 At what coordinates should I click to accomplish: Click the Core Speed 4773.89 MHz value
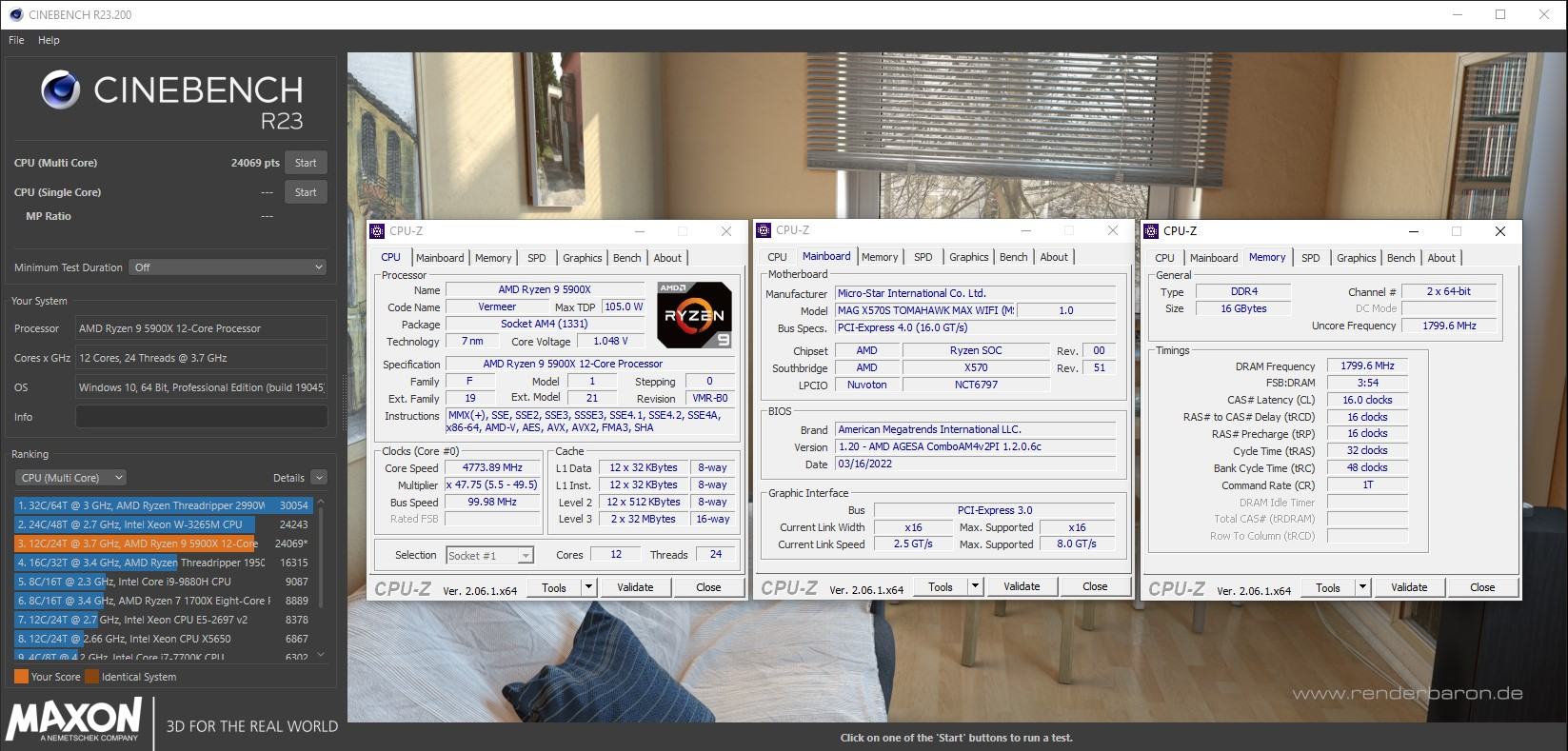[493, 468]
